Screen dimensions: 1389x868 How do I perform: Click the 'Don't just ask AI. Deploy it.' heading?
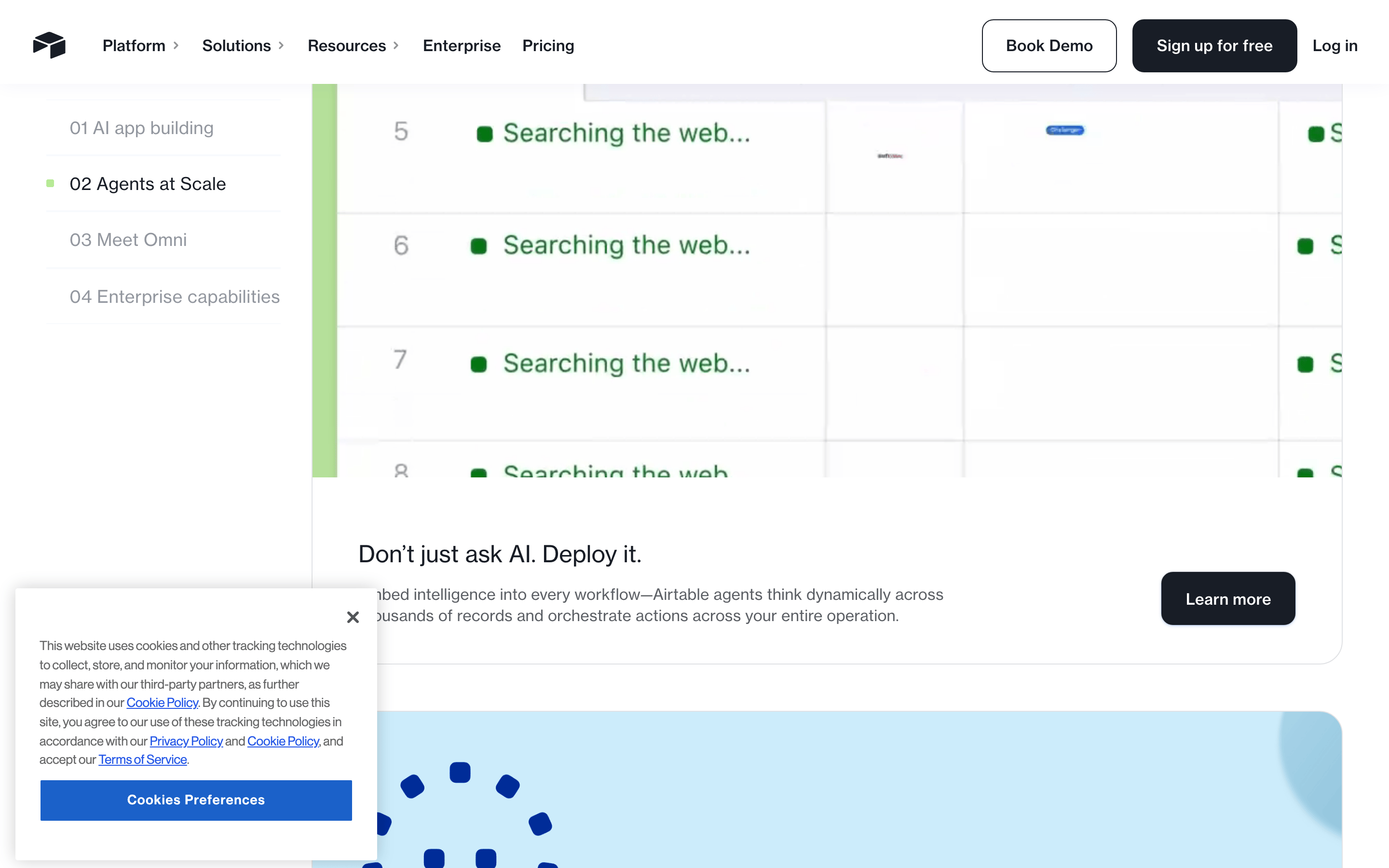pos(499,554)
